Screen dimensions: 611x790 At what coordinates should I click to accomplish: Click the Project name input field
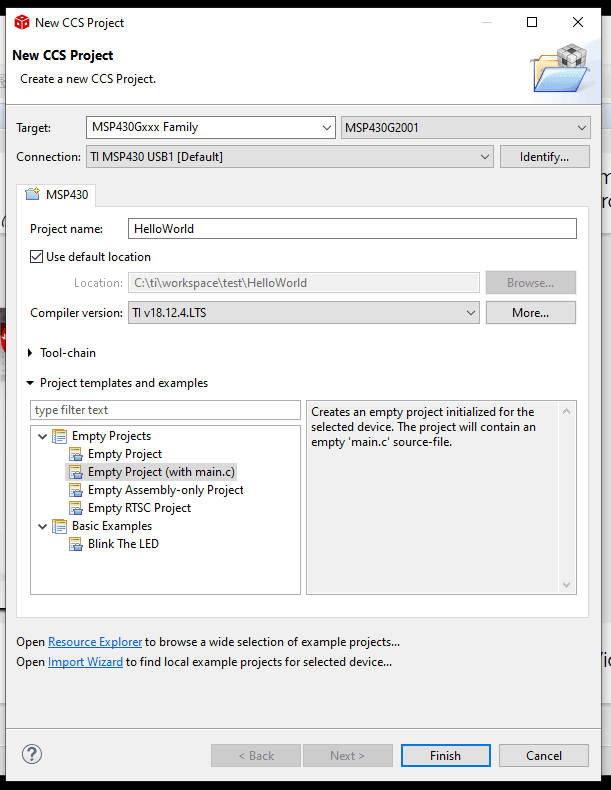(352, 229)
